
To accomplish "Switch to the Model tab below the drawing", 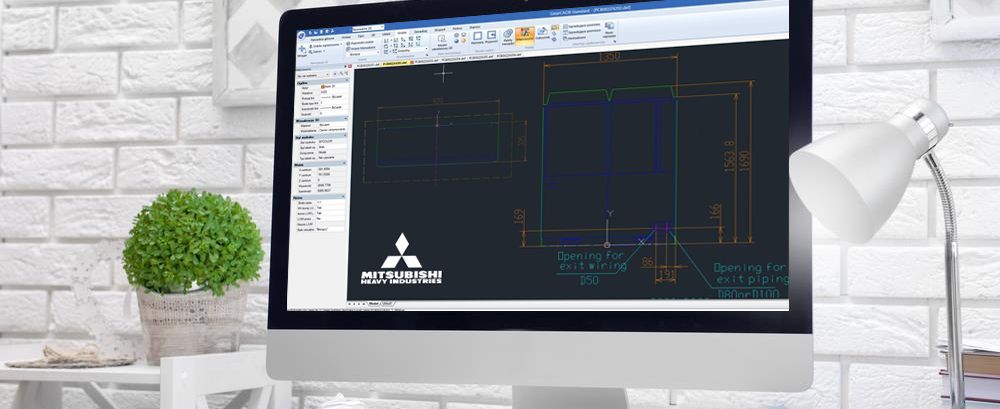I will pos(373,304).
